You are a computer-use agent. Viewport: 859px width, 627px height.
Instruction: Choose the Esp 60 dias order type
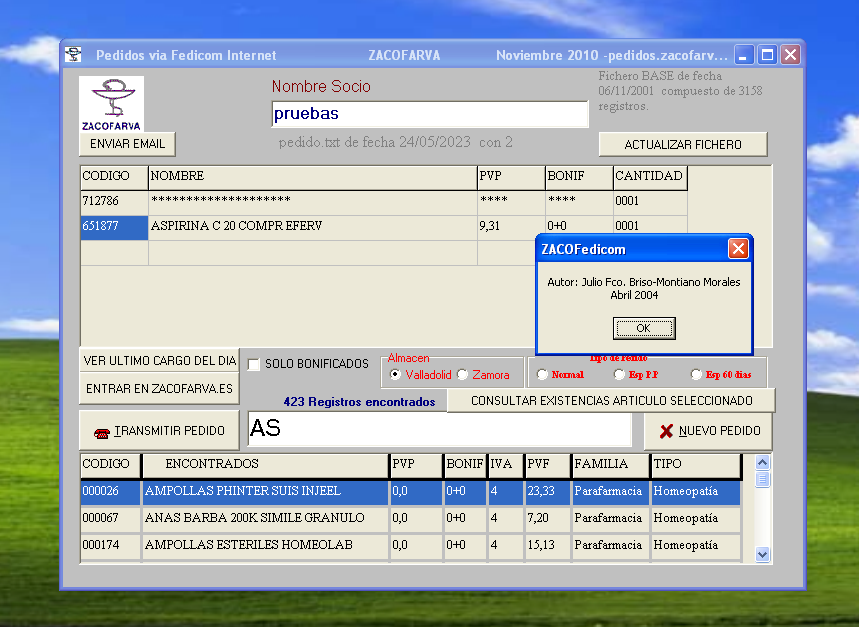(x=696, y=375)
